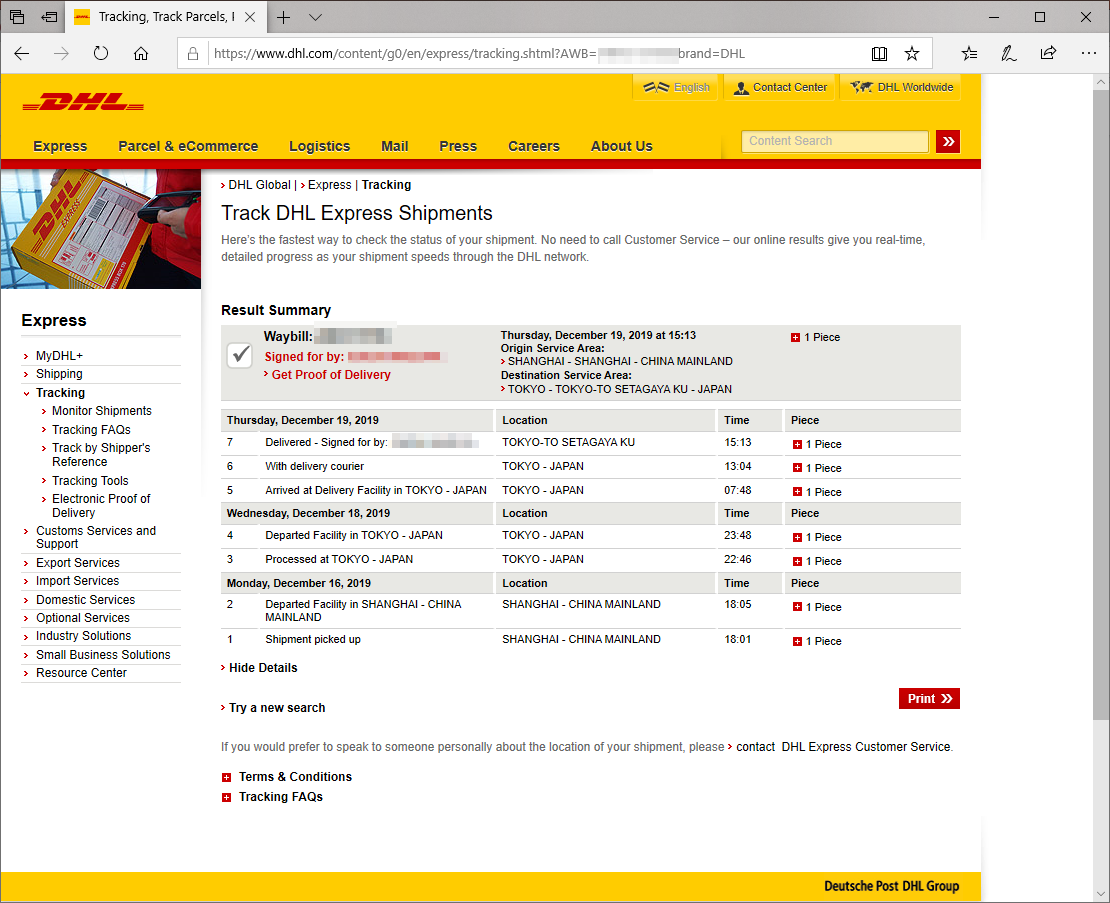The image size is (1110, 903).
Task: Open Customs Services and Support
Action: 96,538
